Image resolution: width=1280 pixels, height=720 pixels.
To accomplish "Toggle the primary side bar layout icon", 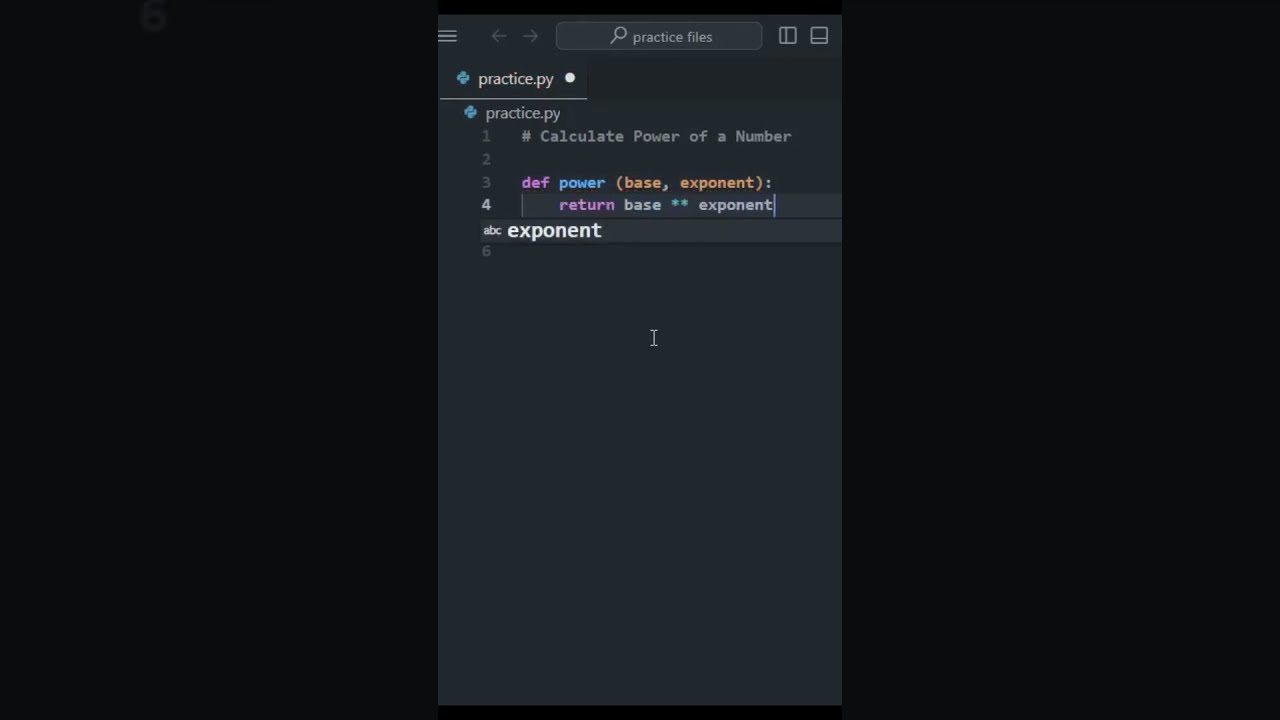I will click(788, 36).
